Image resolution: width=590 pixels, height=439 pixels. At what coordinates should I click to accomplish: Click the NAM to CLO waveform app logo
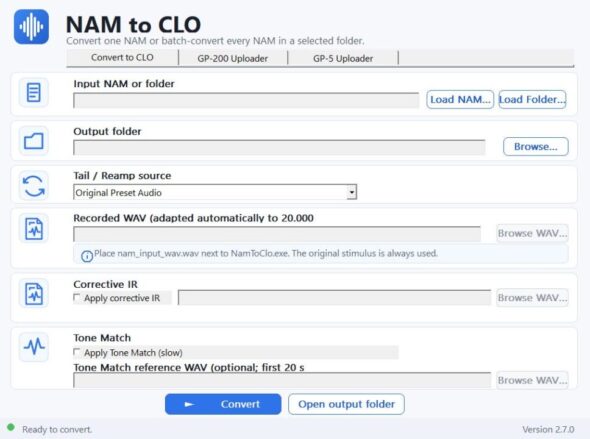pyautogui.click(x=31, y=27)
